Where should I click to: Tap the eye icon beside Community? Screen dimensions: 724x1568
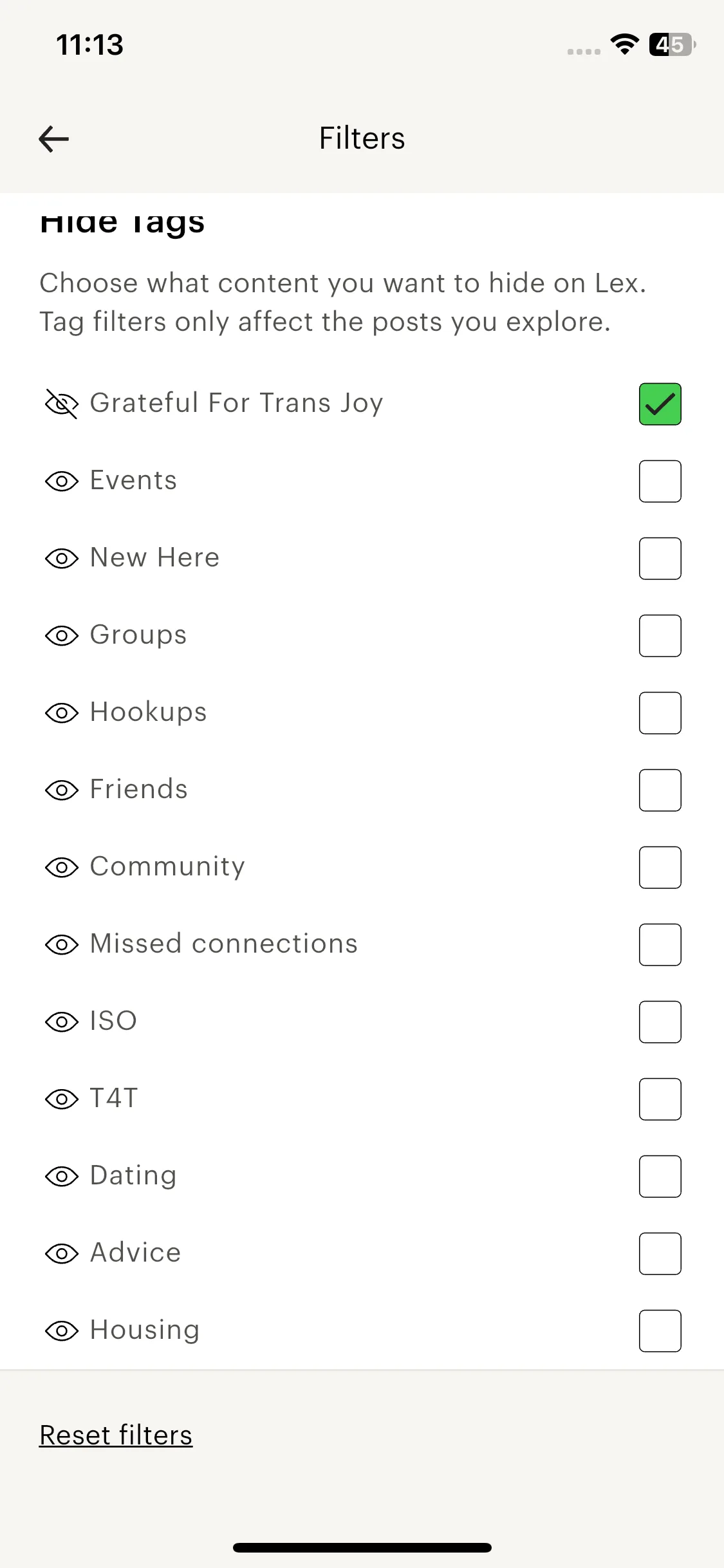pyautogui.click(x=62, y=867)
